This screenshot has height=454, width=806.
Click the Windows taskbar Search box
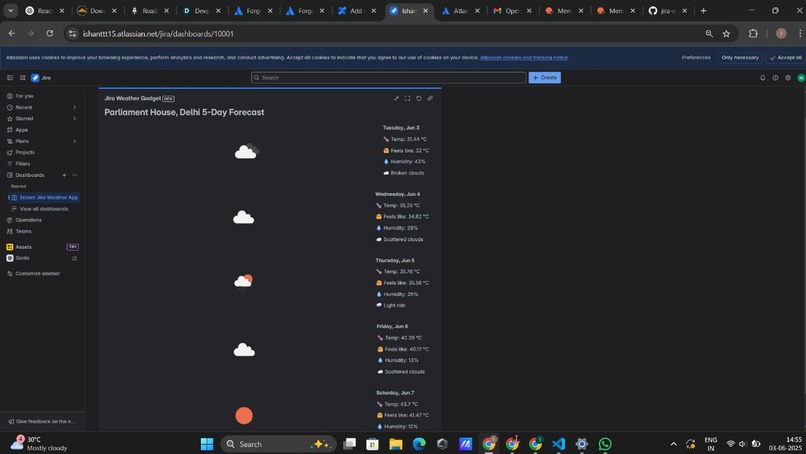coord(278,444)
